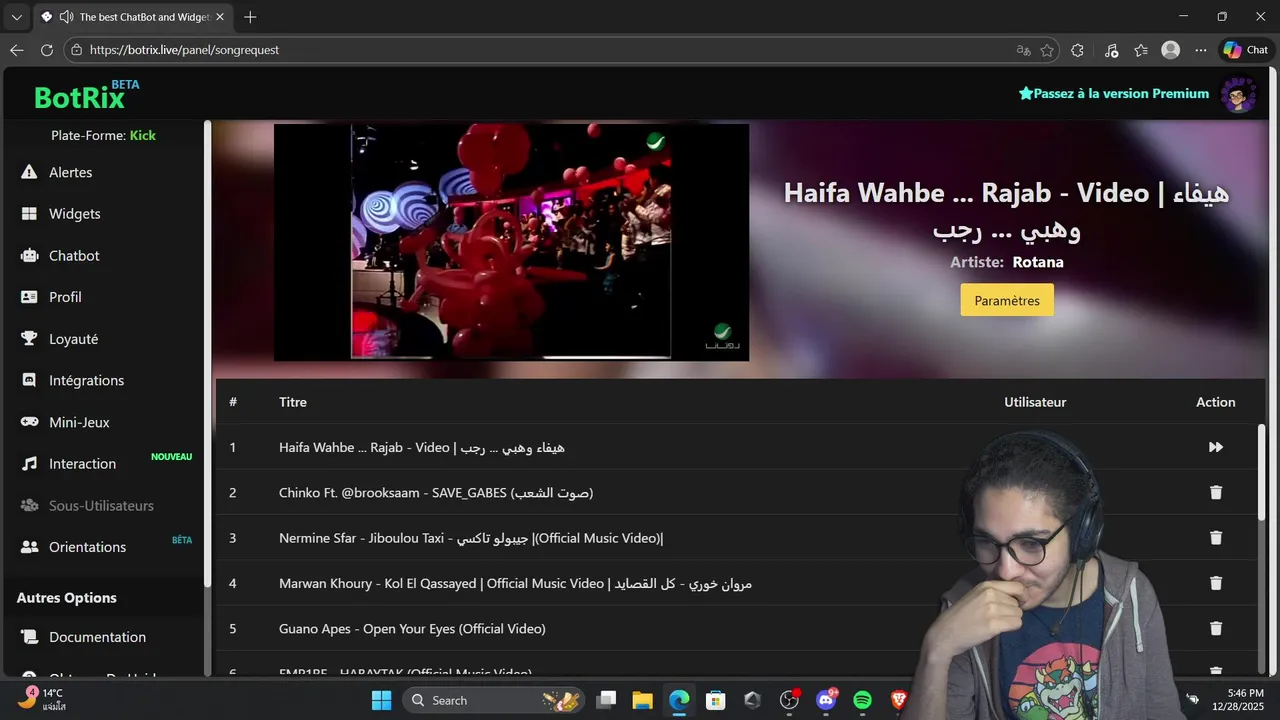Open File Explorer from taskbar
Image resolution: width=1280 pixels, height=720 pixels.
[642, 700]
